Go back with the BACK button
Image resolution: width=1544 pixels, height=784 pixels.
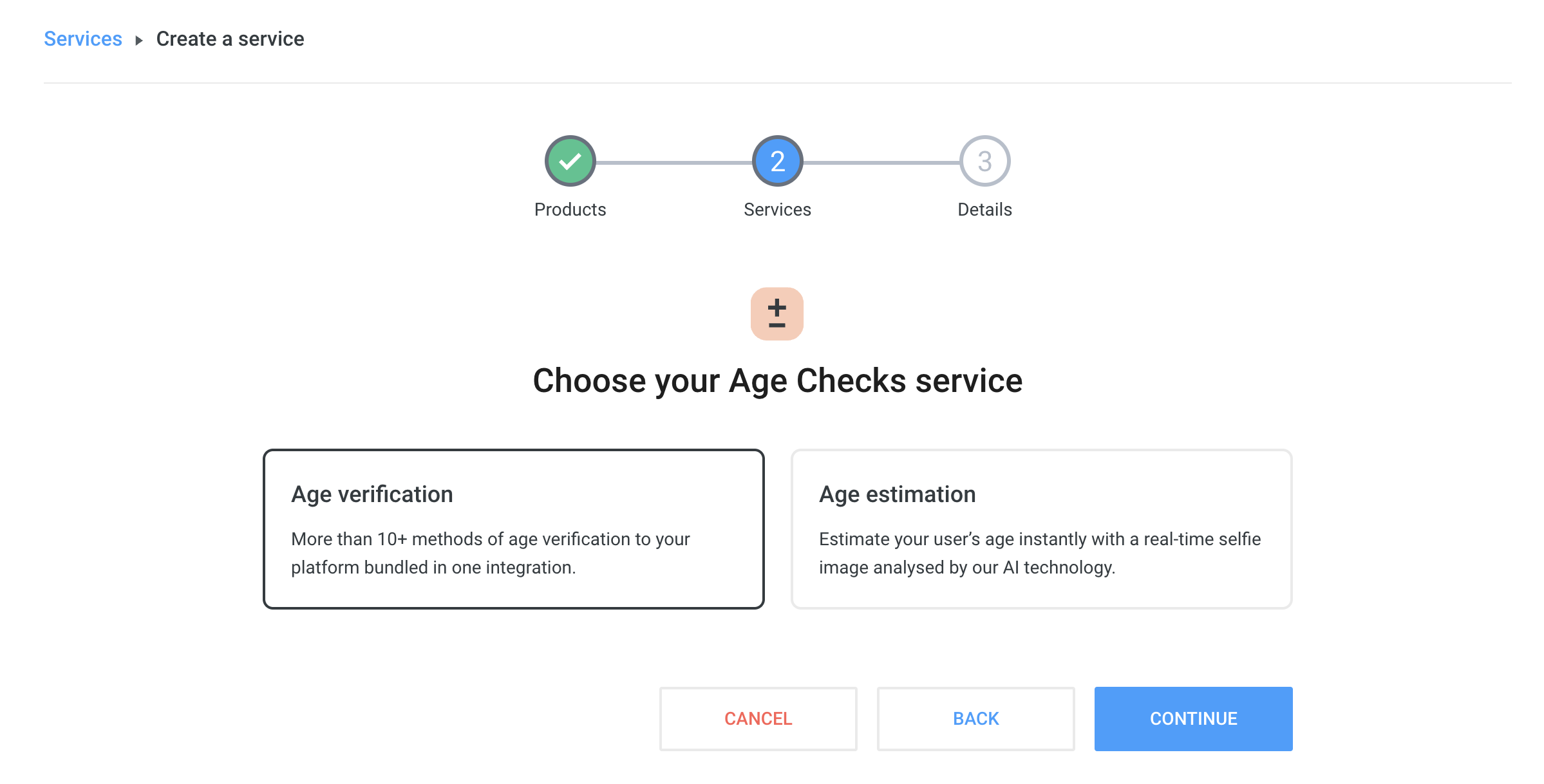click(x=976, y=719)
